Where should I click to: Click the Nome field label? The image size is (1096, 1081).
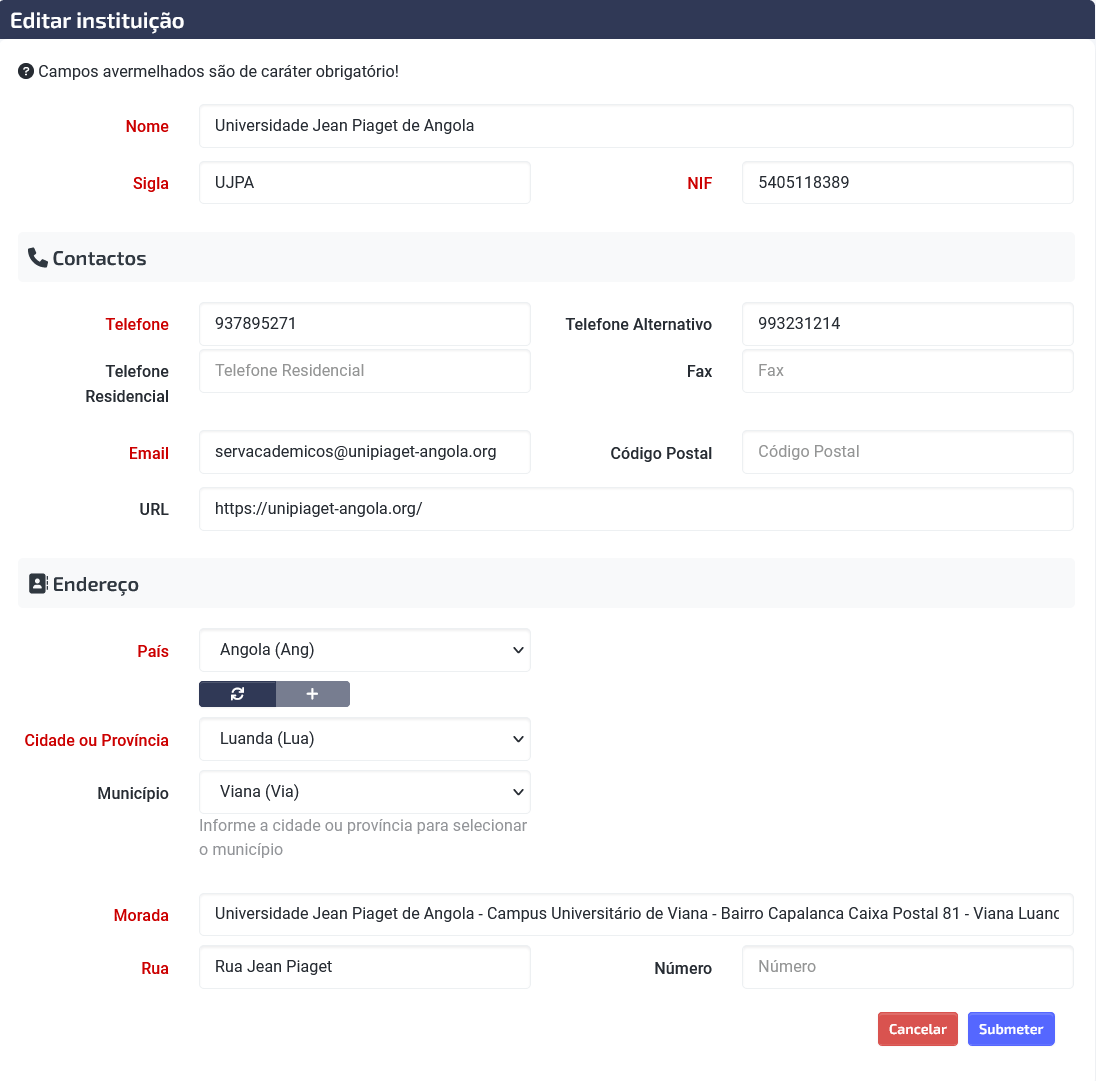tap(147, 126)
